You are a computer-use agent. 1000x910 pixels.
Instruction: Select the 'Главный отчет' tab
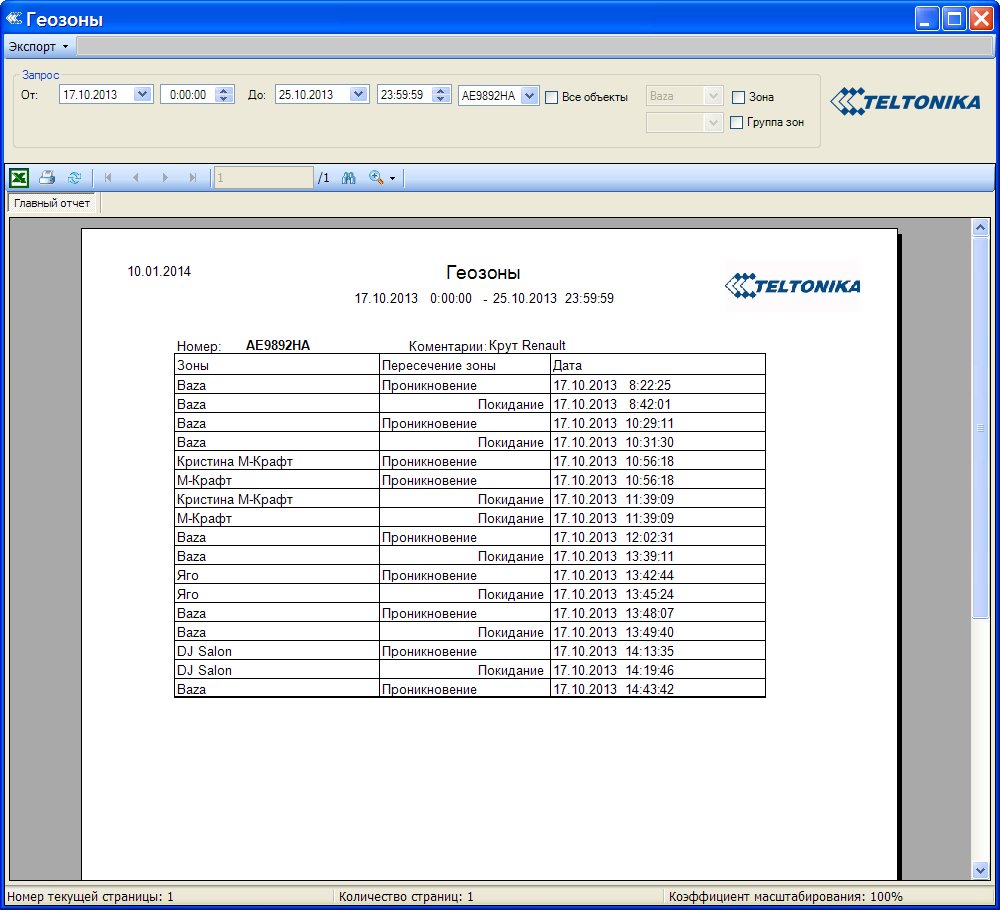[52, 203]
